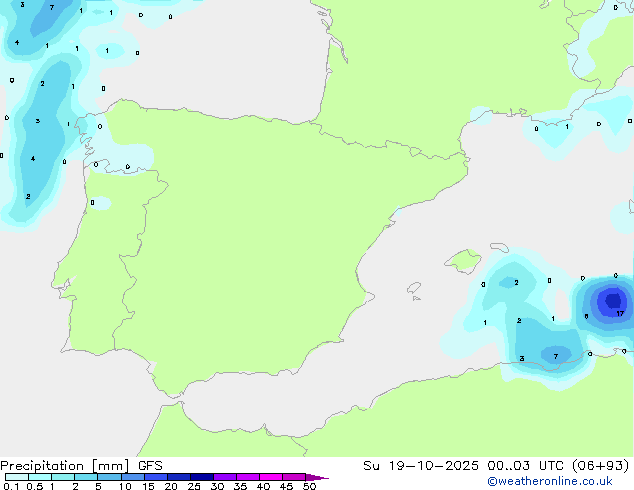
Task: Pick the 5–10 mm legend swatch
Action: pyautogui.click(x=109, y=477)
